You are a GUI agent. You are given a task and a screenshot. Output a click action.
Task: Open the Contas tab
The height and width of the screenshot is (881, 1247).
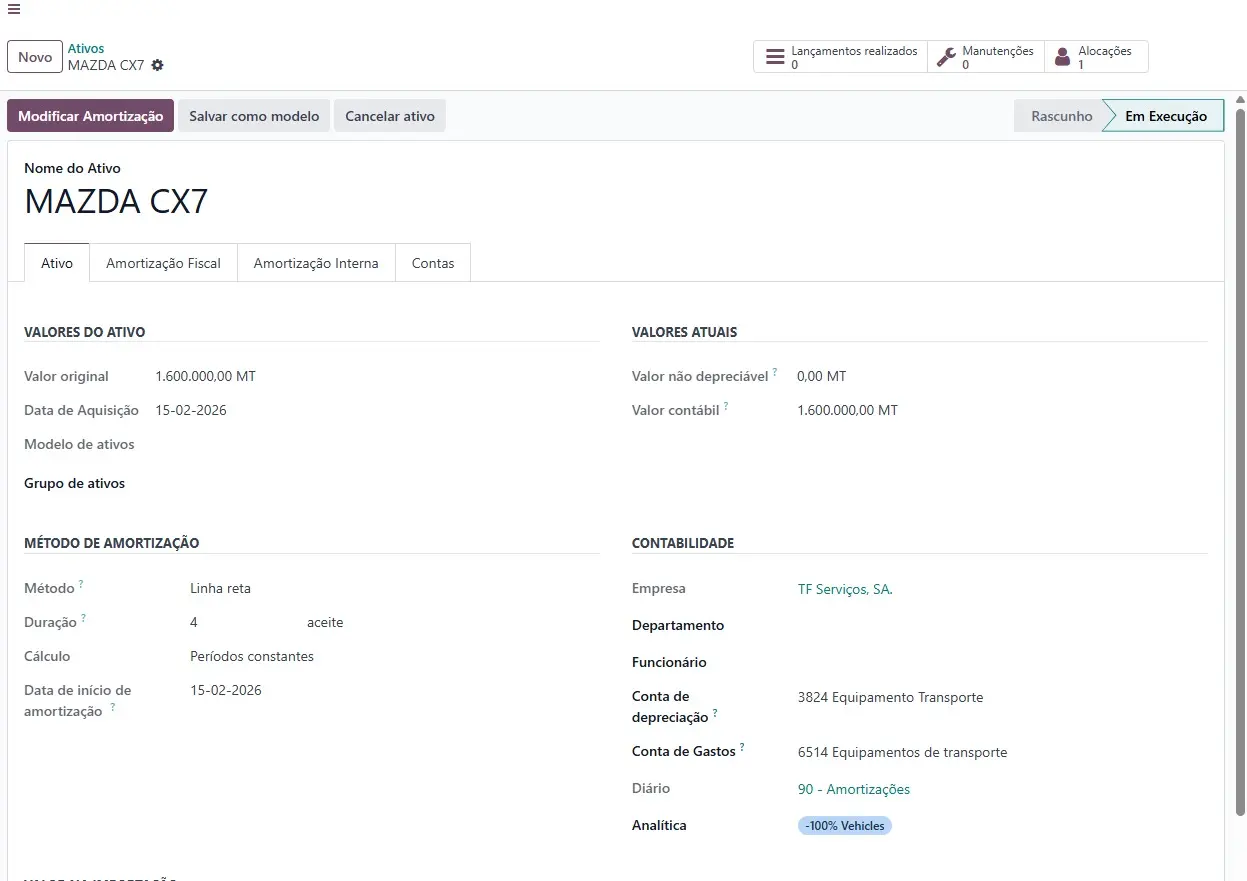pos(433,263)
